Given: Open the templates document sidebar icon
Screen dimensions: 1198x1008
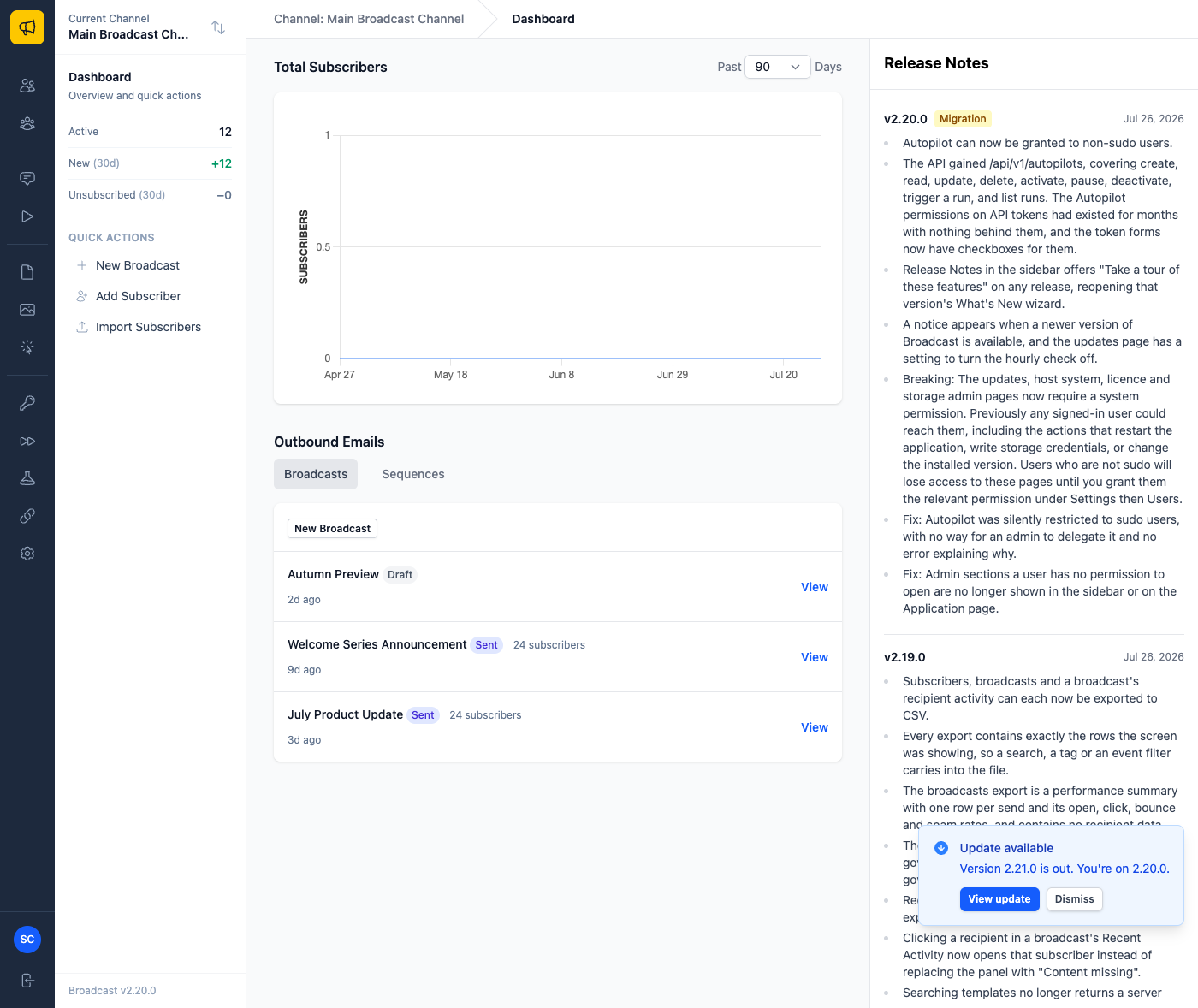Looking at the screenshot, I should pyautogui.click(x=27, y=272).
